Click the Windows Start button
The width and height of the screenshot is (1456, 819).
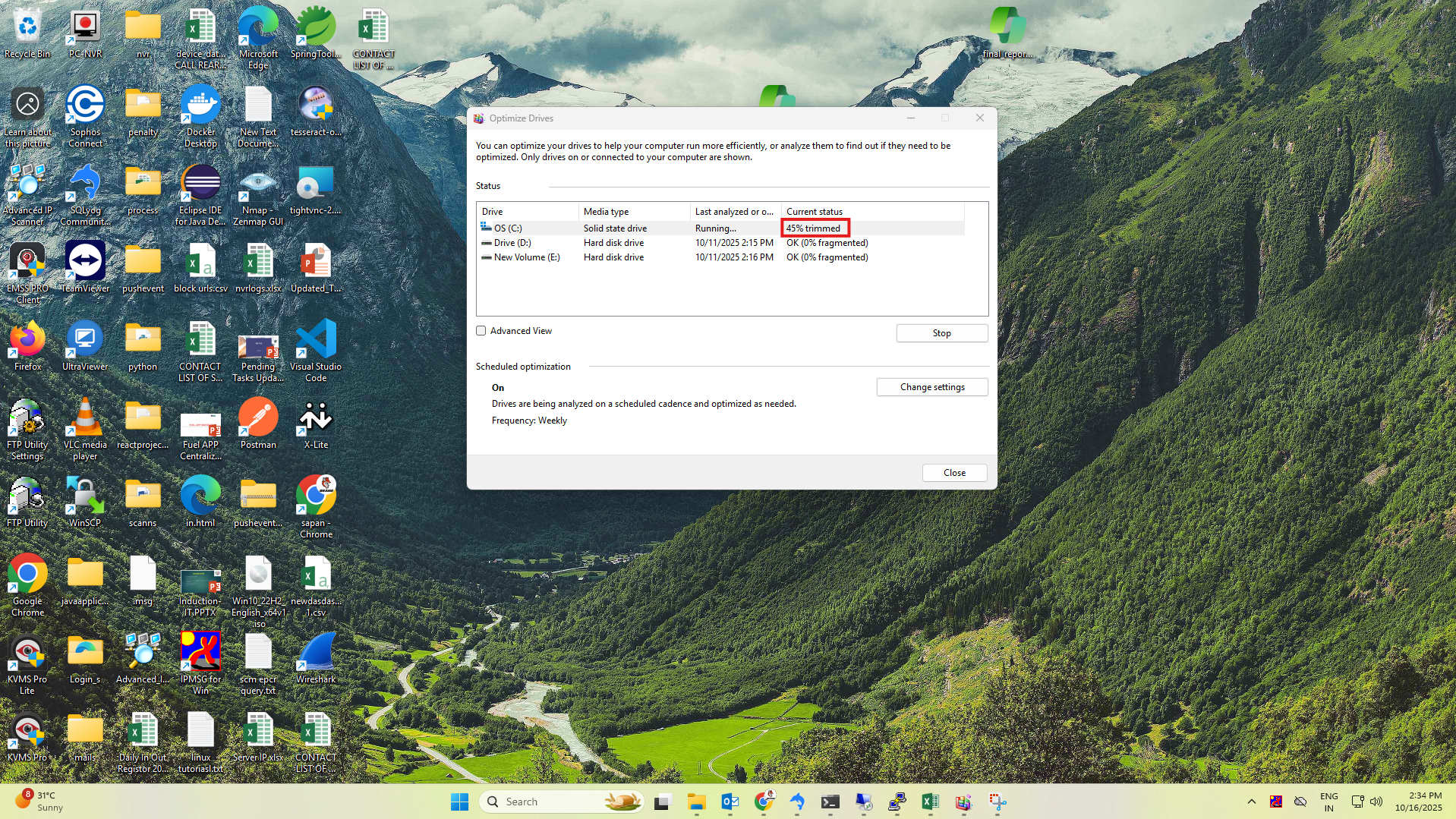pyautogui.click(x=459, y=802)
